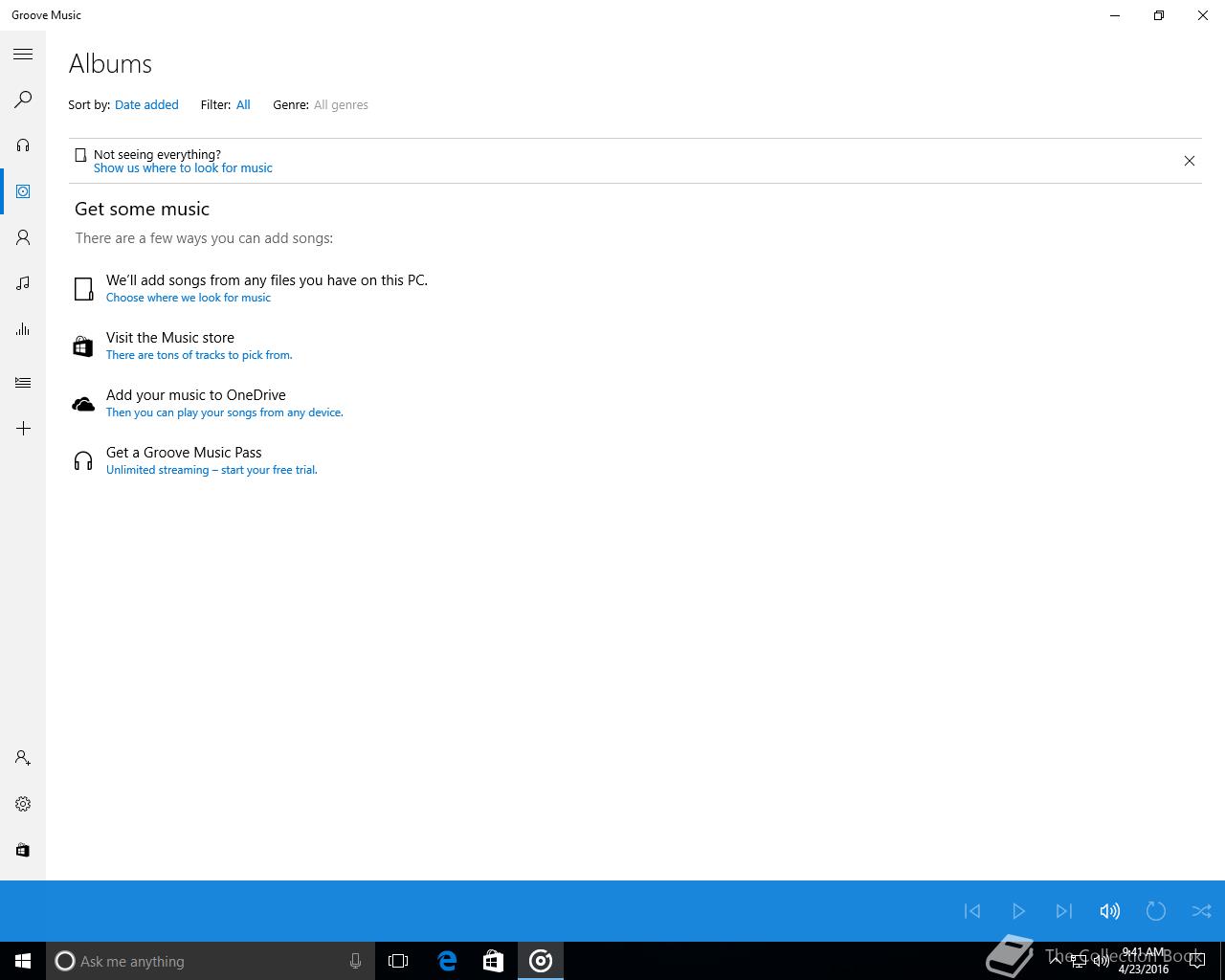Image resolution: width=1225 pixels, height=980 pixels.
Task: Click Show us where to look for music
Action: click(183, 168)
